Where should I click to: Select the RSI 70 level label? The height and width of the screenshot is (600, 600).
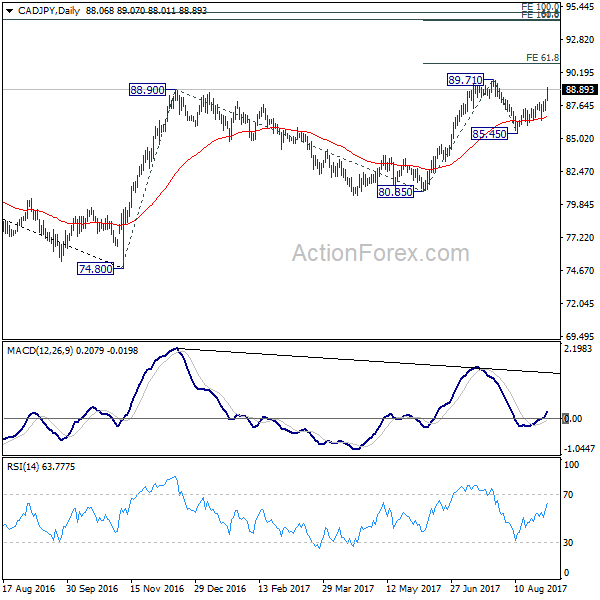coord(568,495)
